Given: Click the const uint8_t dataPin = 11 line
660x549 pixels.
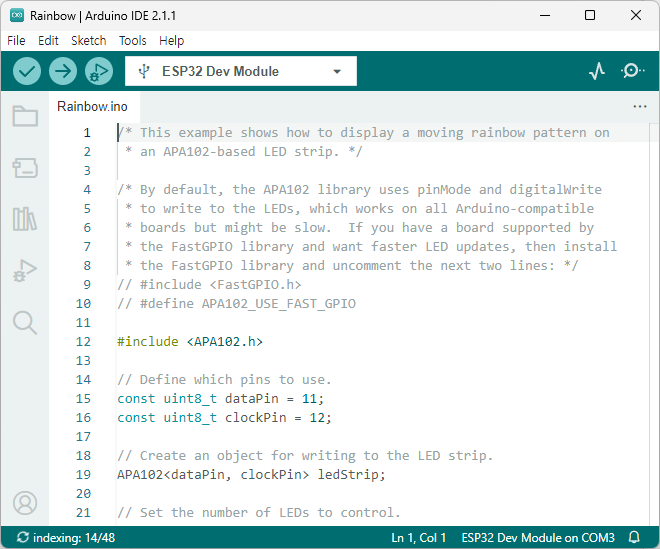Looking at the screenshot, I should [x=221, y=398].
